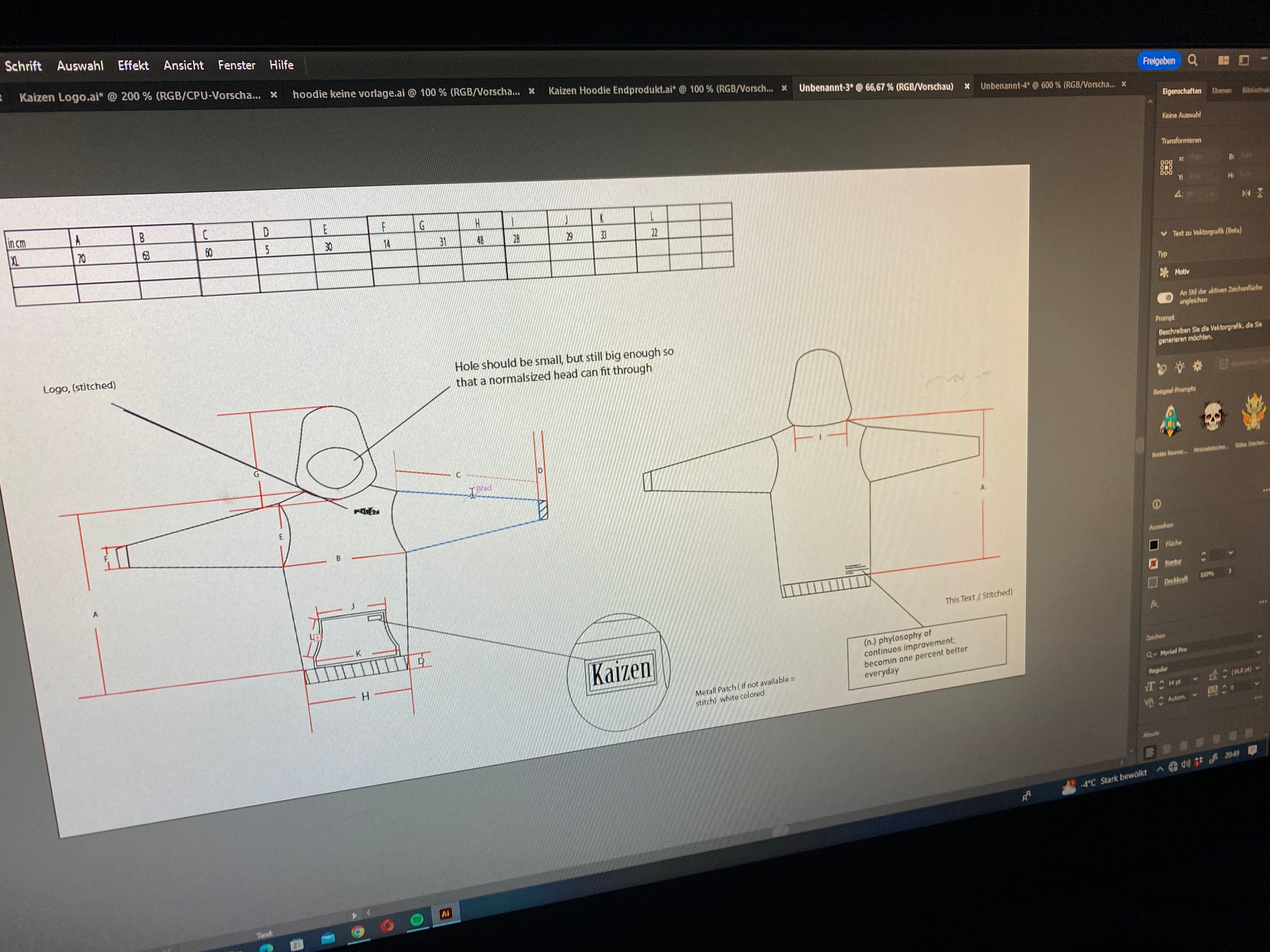
Task: Open the Effekt menu
Action: (133, 65)
